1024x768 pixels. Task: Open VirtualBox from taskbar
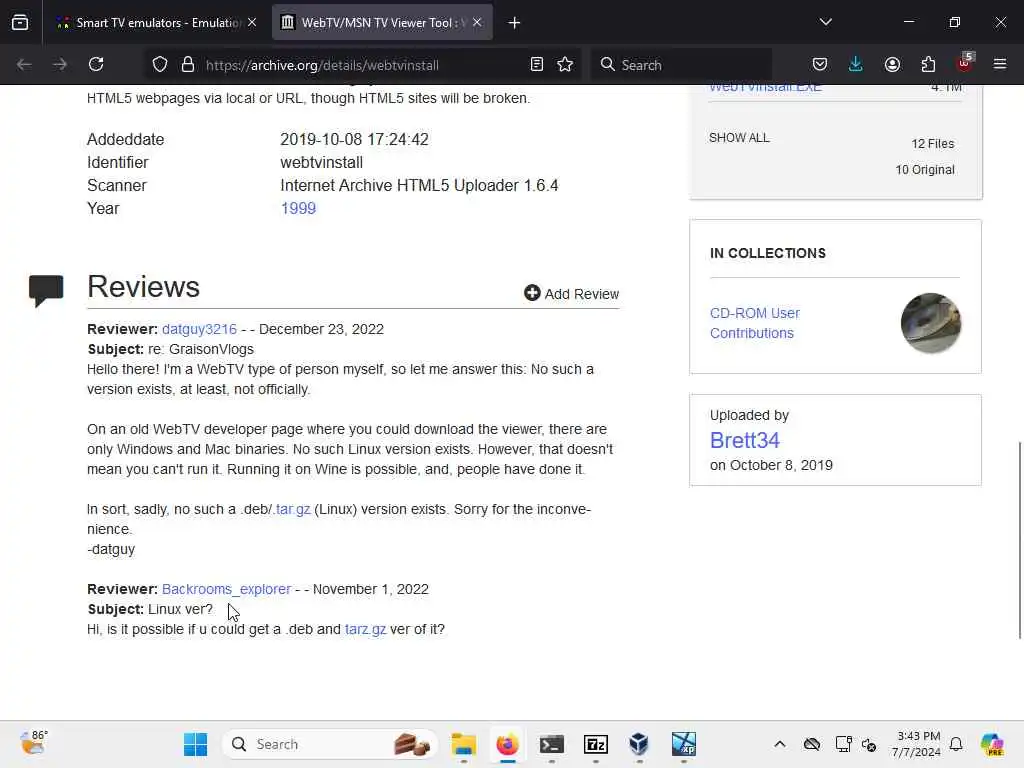tap(639, 744)
